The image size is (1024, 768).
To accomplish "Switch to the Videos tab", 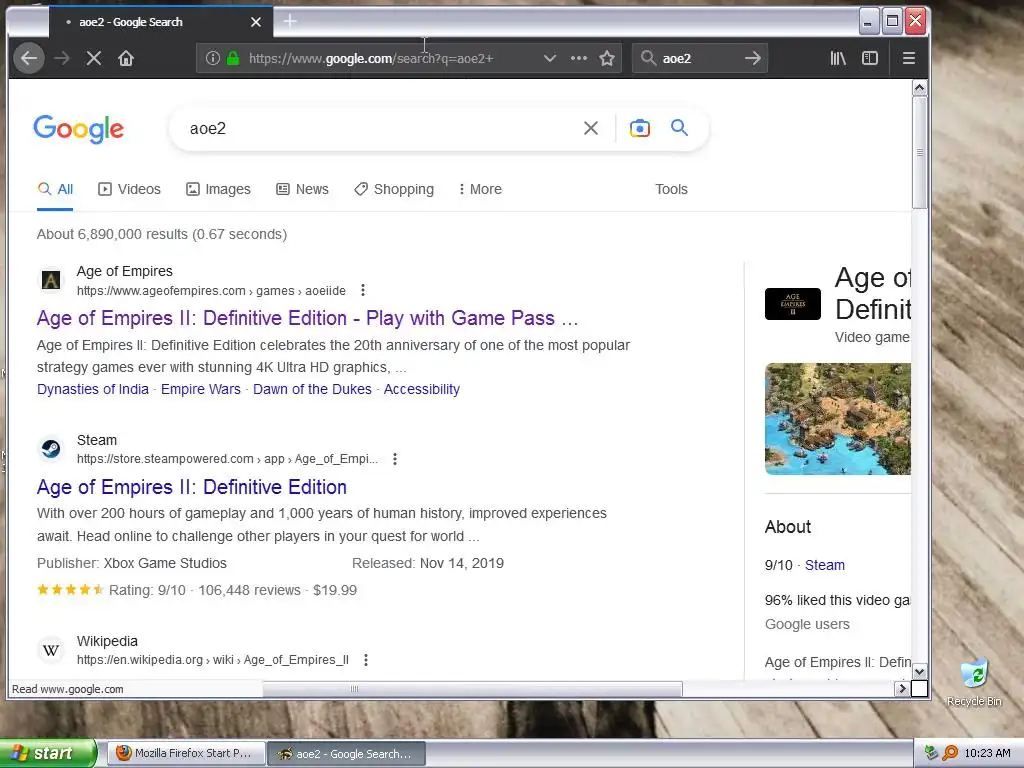I will 129,189.
